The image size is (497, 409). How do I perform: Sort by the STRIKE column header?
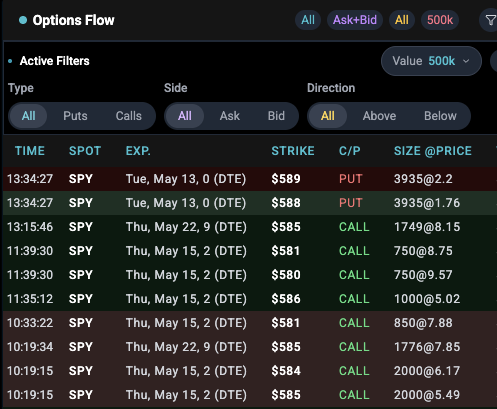coord(293,151)
